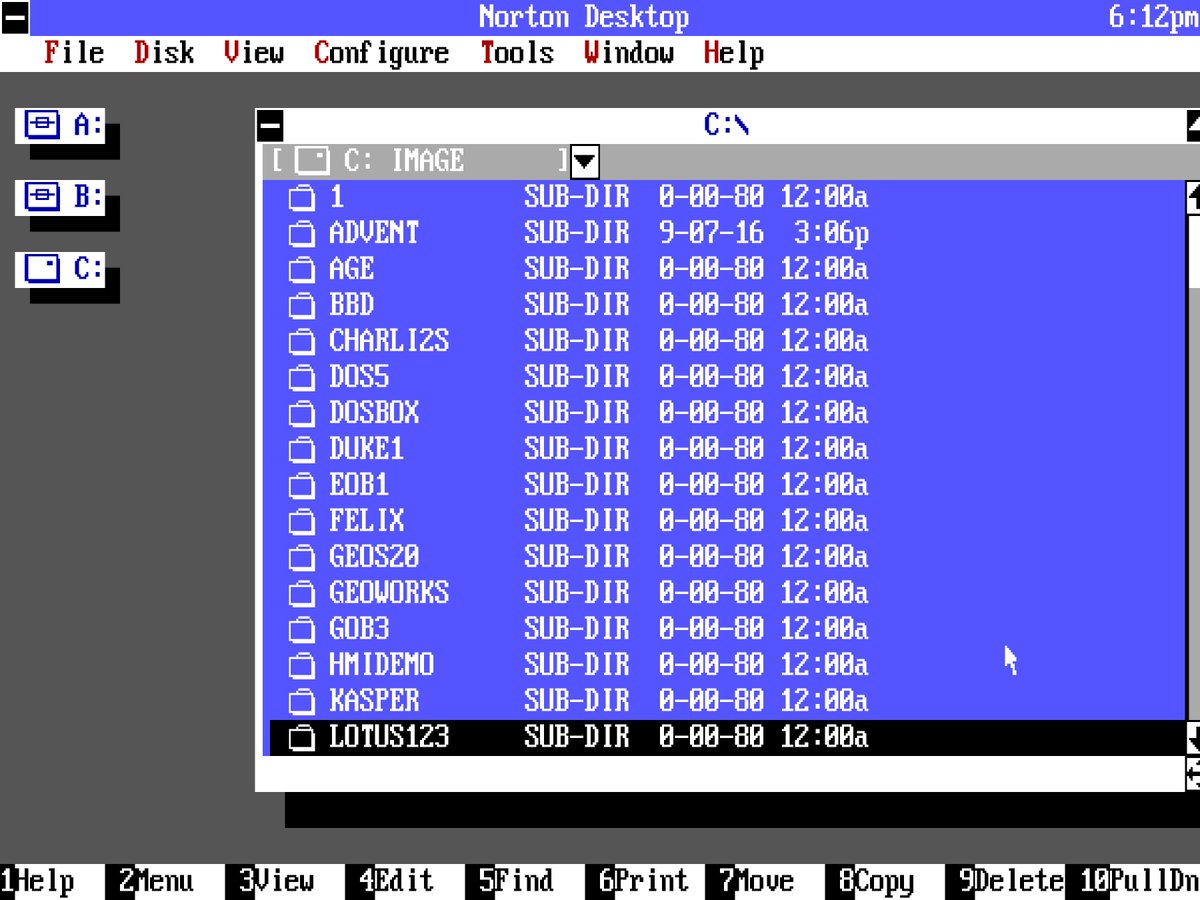Click the folder icon beside GEOWORKS
Image resolution: width=1200 pixels, height=900 pixels.
pyautogui.click(x=301, y=595)
